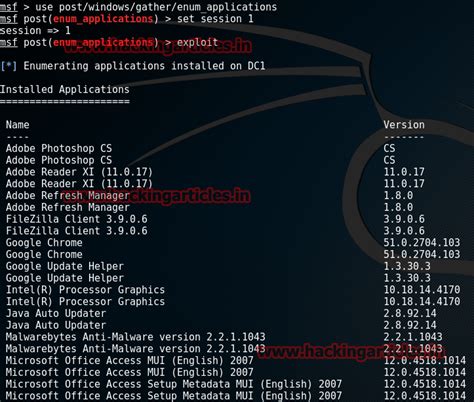Viewport: 474px width, 402px height.
Task: Click the 'use post/windows/gather/enum_applications' command text
Action: (x=156, y=7)
